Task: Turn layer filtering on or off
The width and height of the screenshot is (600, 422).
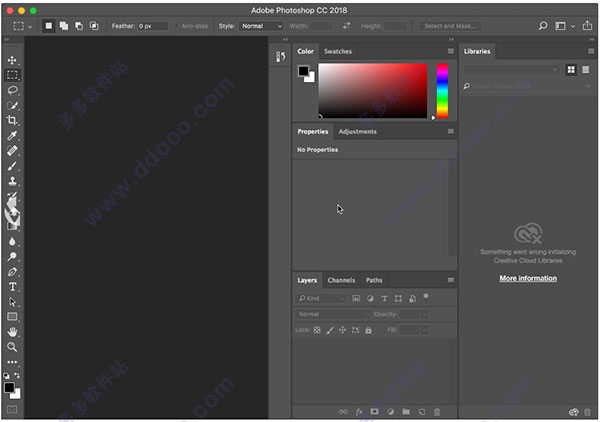Action: (426, 297)
